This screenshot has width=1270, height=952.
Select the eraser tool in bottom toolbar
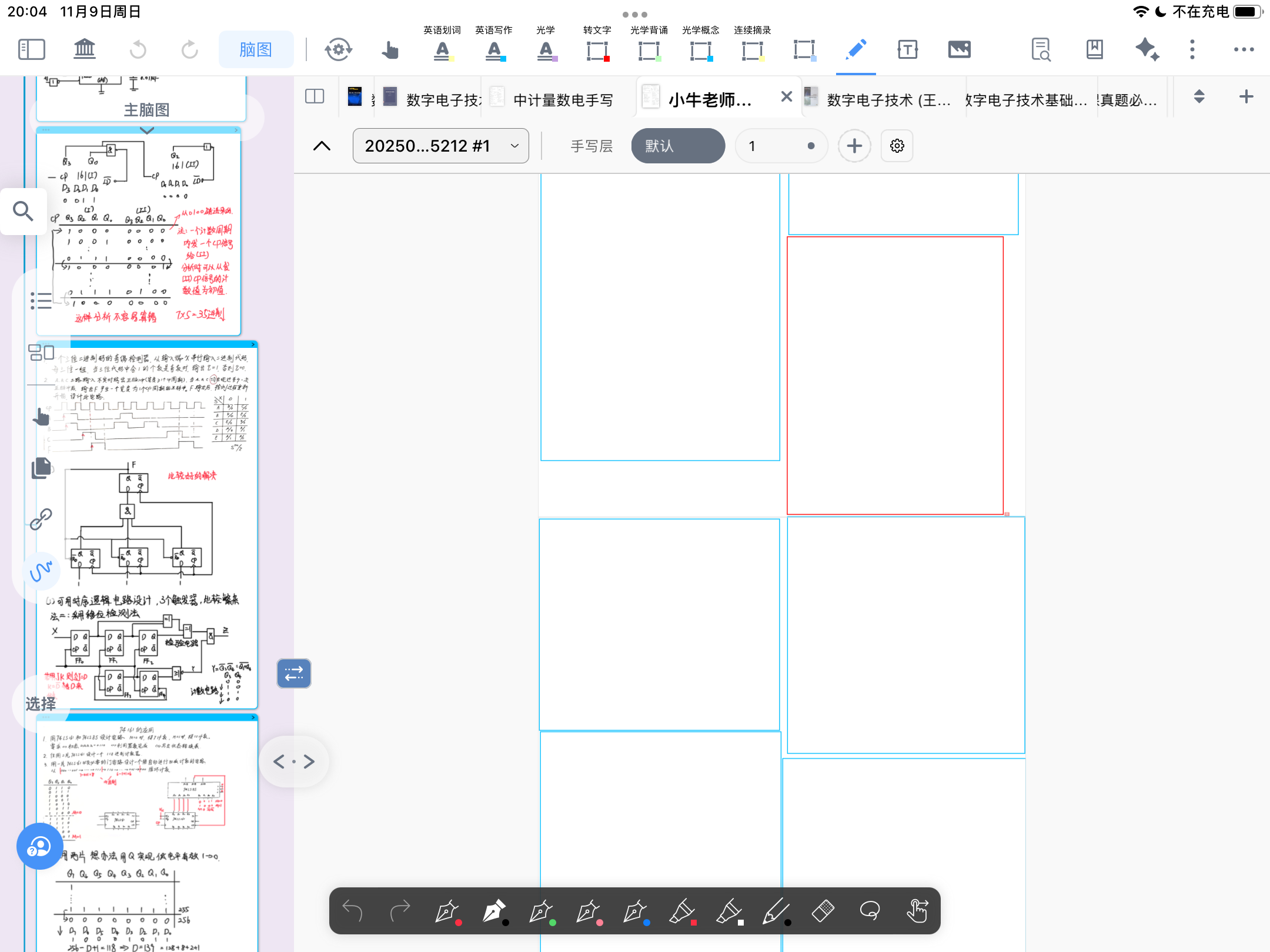(x=823, y=911)
